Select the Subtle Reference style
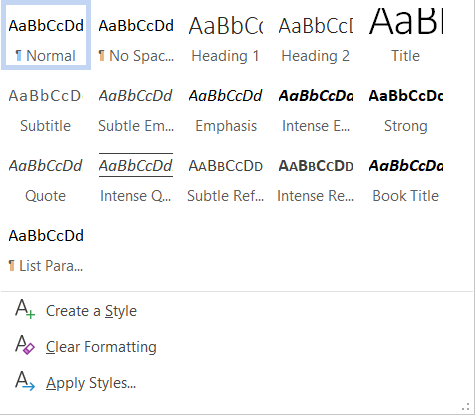 (226, 175)
